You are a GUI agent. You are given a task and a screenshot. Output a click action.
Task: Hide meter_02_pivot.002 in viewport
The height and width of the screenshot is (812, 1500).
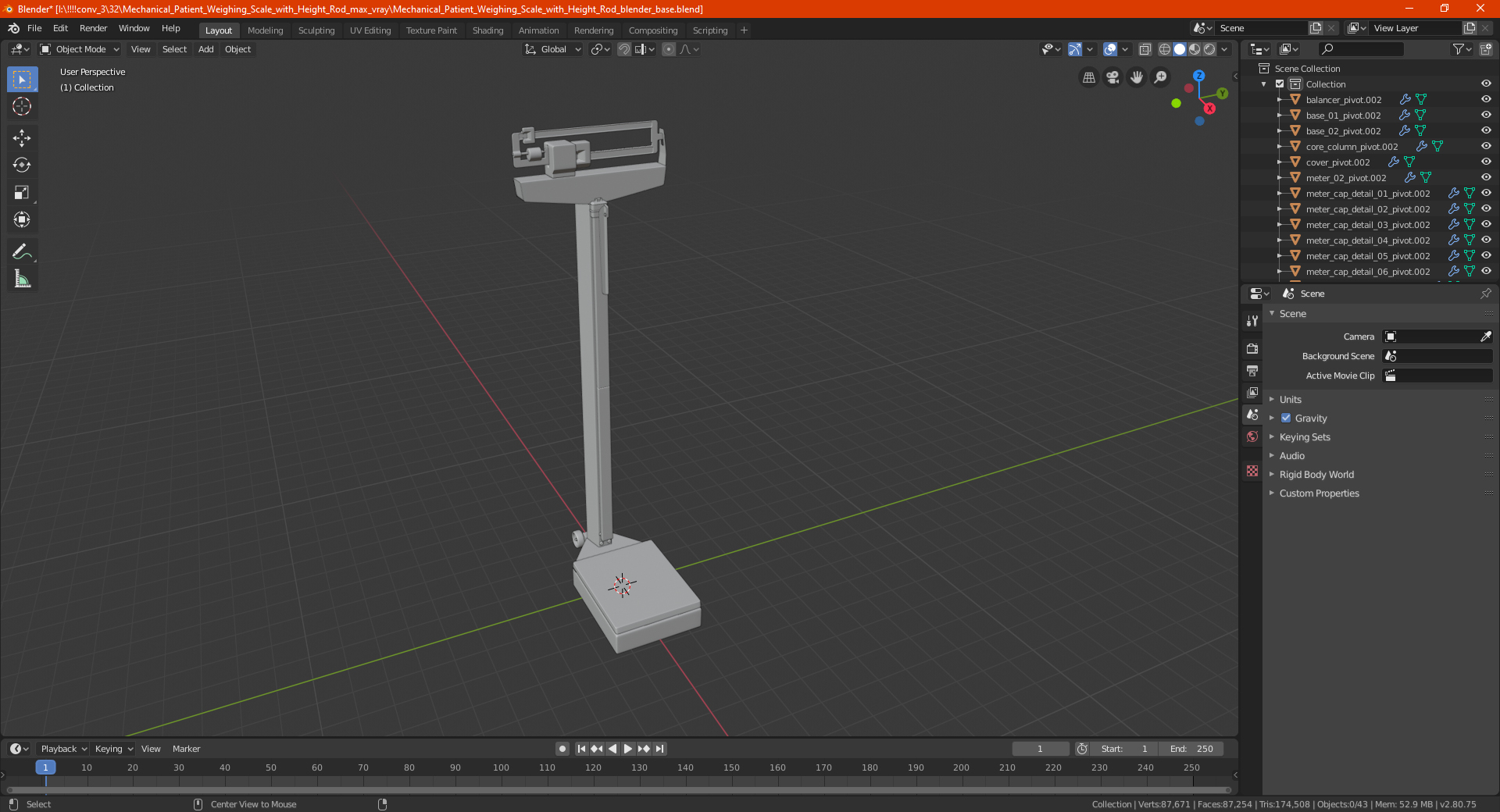(x=1486, y=178)
